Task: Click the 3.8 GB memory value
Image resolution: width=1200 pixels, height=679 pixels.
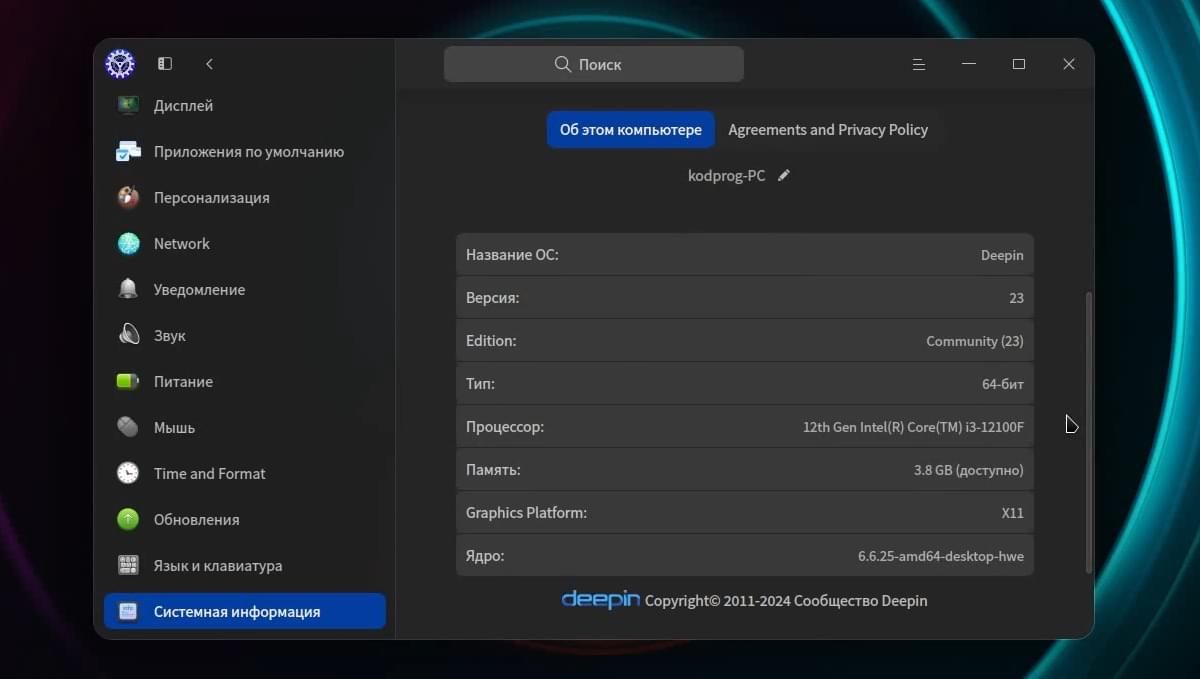Action: coord(969,470)
